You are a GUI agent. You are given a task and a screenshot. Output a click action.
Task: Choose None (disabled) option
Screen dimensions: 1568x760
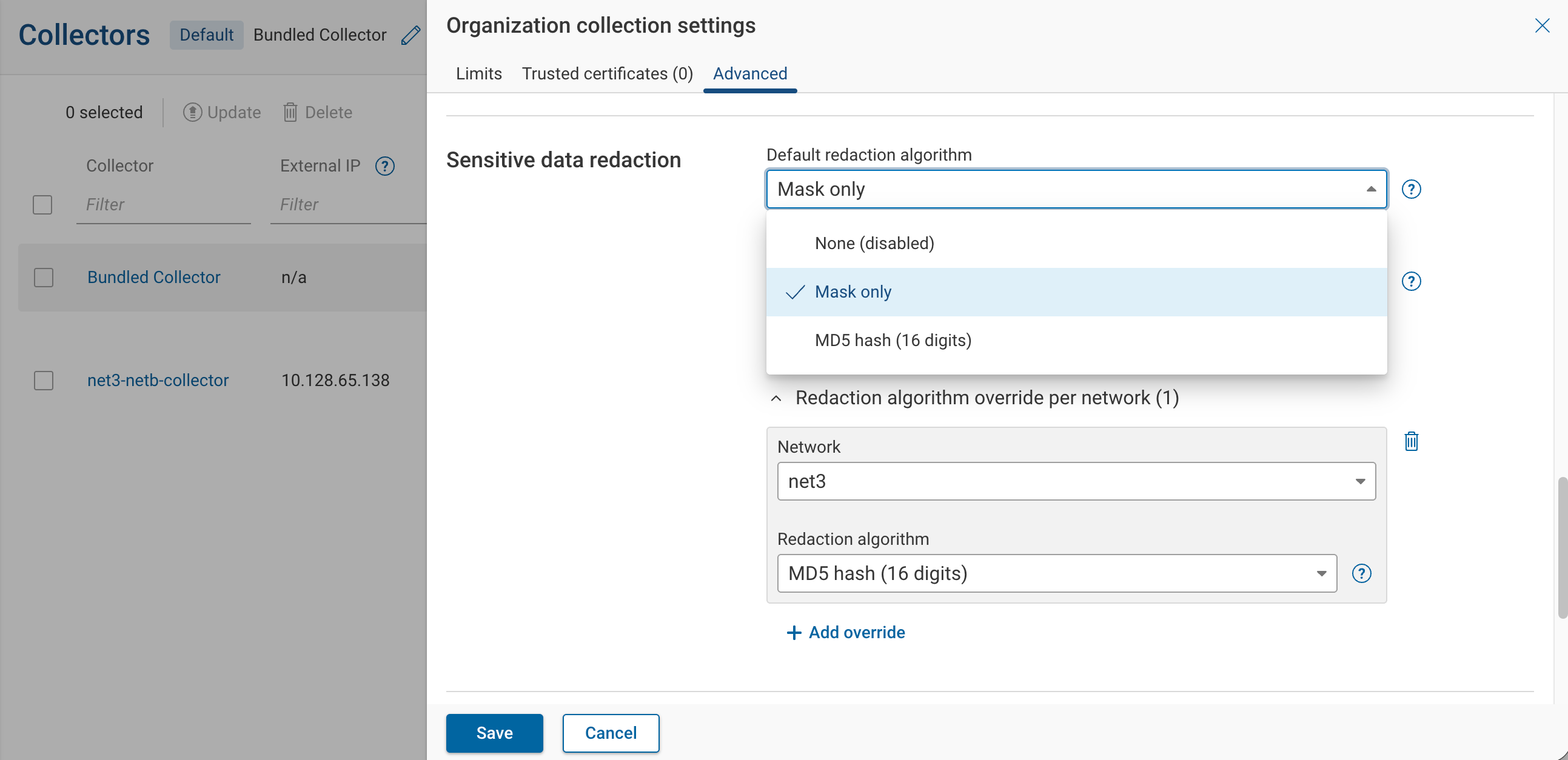(x=1076, y=244)
